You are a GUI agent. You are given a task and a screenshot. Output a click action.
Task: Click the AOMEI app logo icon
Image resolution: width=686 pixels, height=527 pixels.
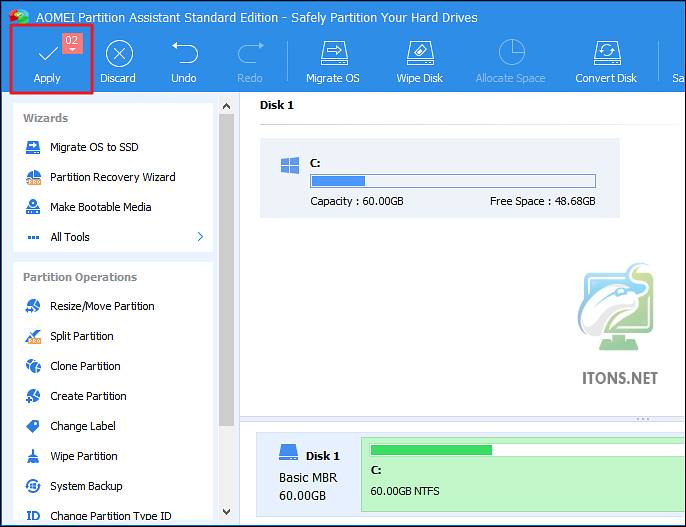click(x=19, y=17)
